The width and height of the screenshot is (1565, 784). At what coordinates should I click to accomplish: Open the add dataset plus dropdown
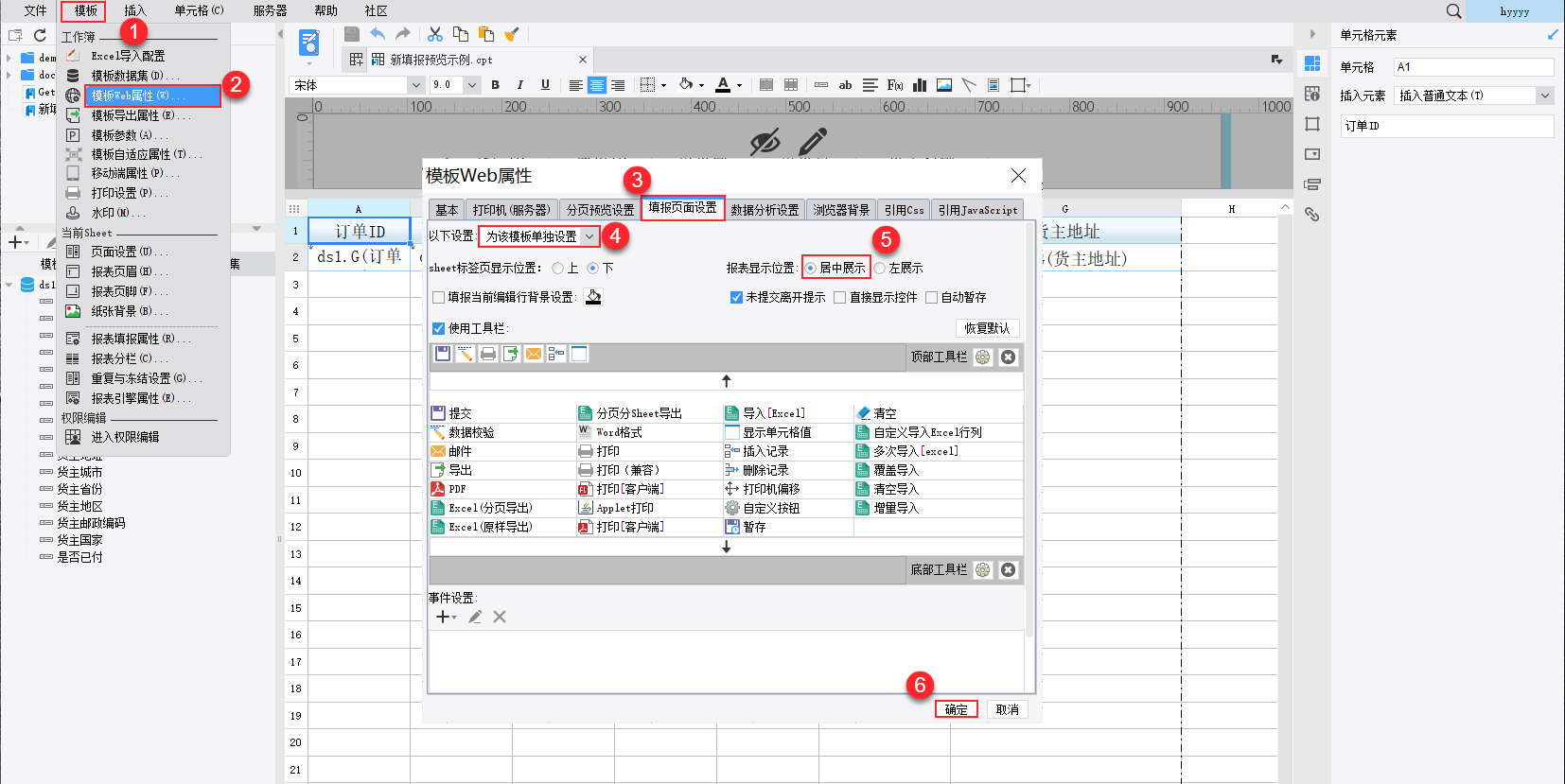pyautogui.click(x=18, y=242)
